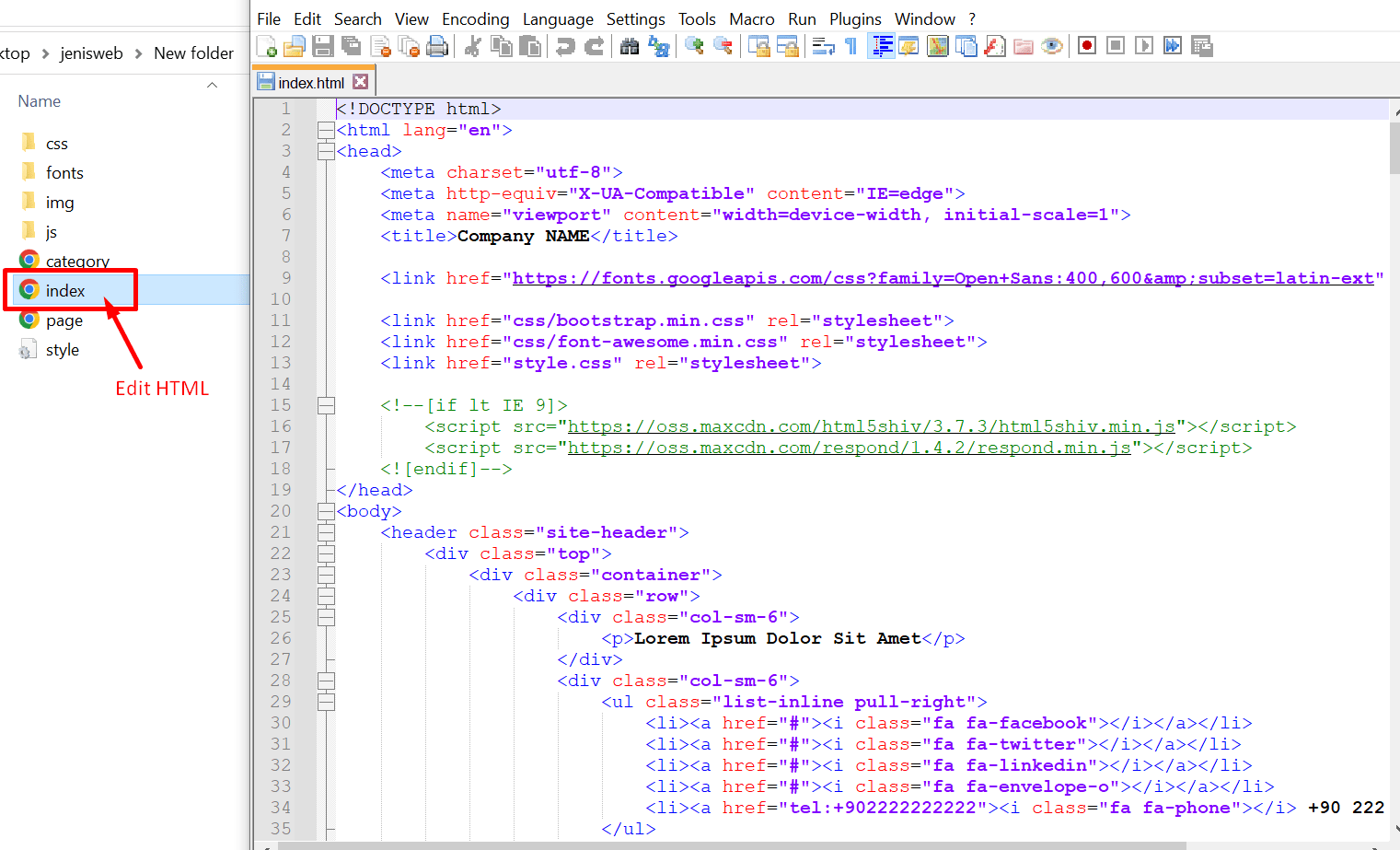This screenshot has height=850, width=1400.
Task: Collapse the container div on line 23
Action: coord(326,575)
